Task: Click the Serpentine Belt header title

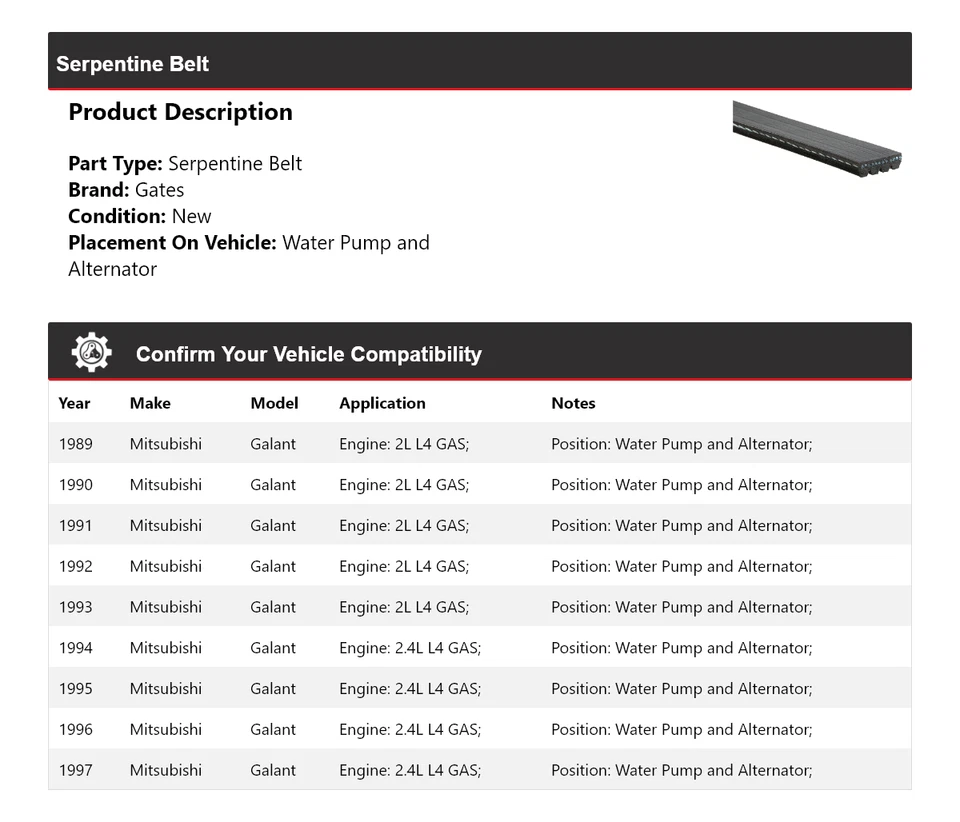Action: tap(133, 64)
